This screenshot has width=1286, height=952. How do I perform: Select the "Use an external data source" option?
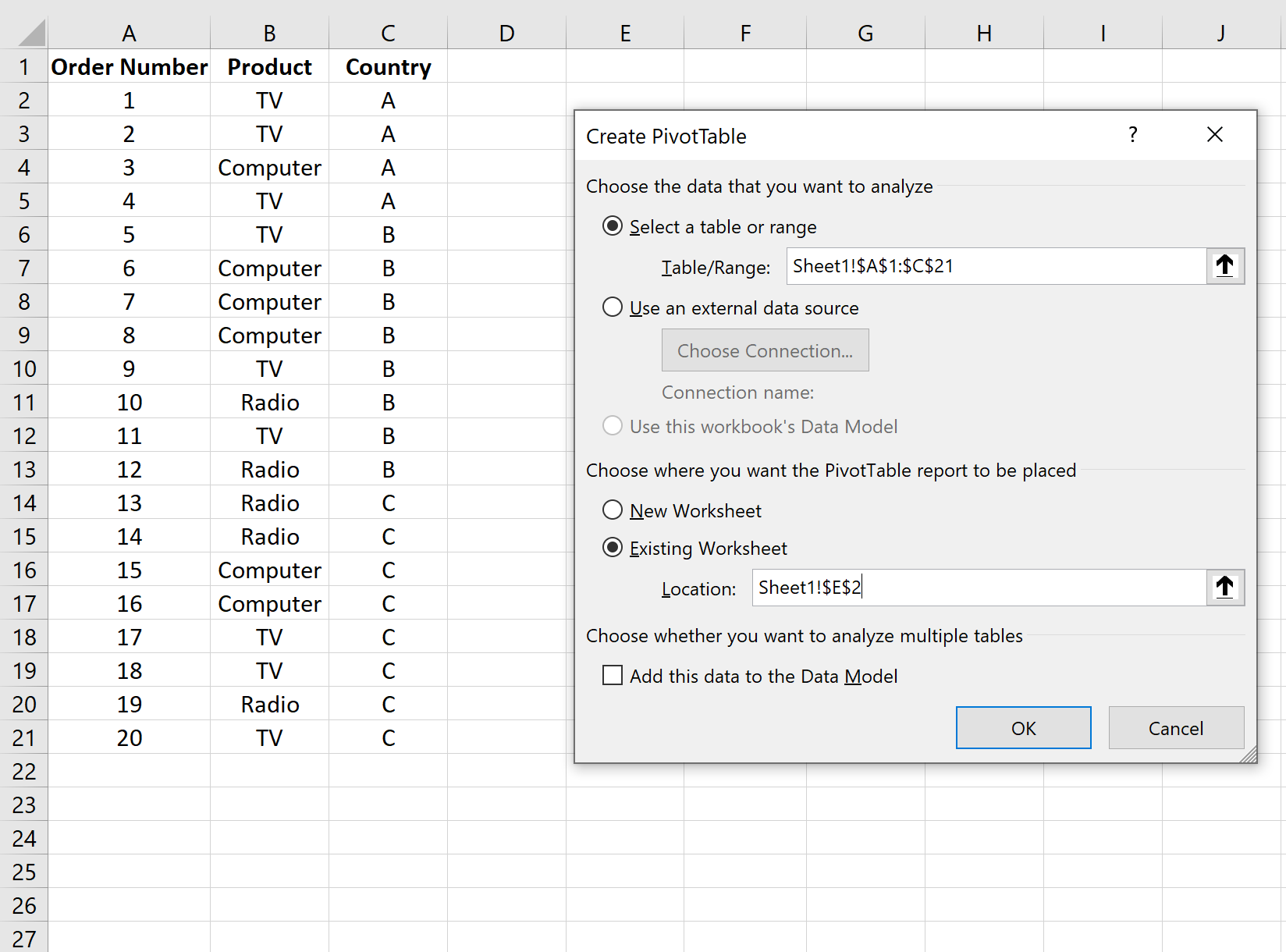point(613,307)
